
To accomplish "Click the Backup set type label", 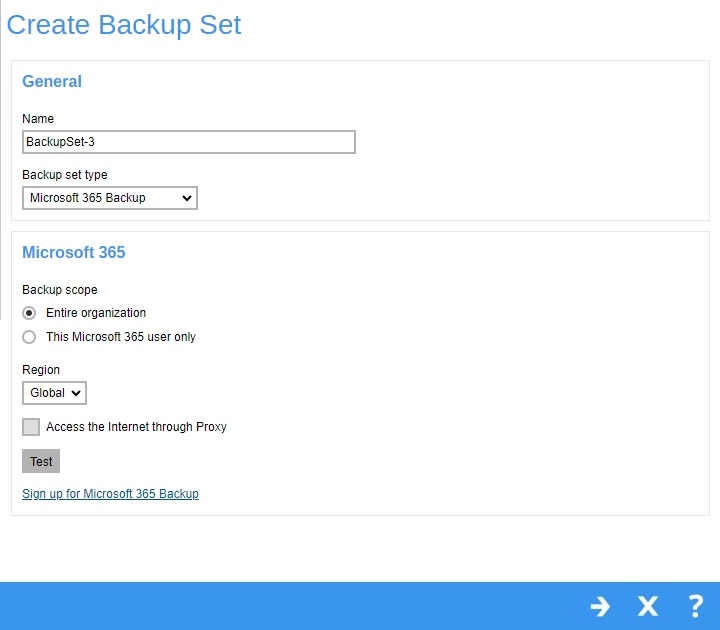I will [x=65, y=174].
